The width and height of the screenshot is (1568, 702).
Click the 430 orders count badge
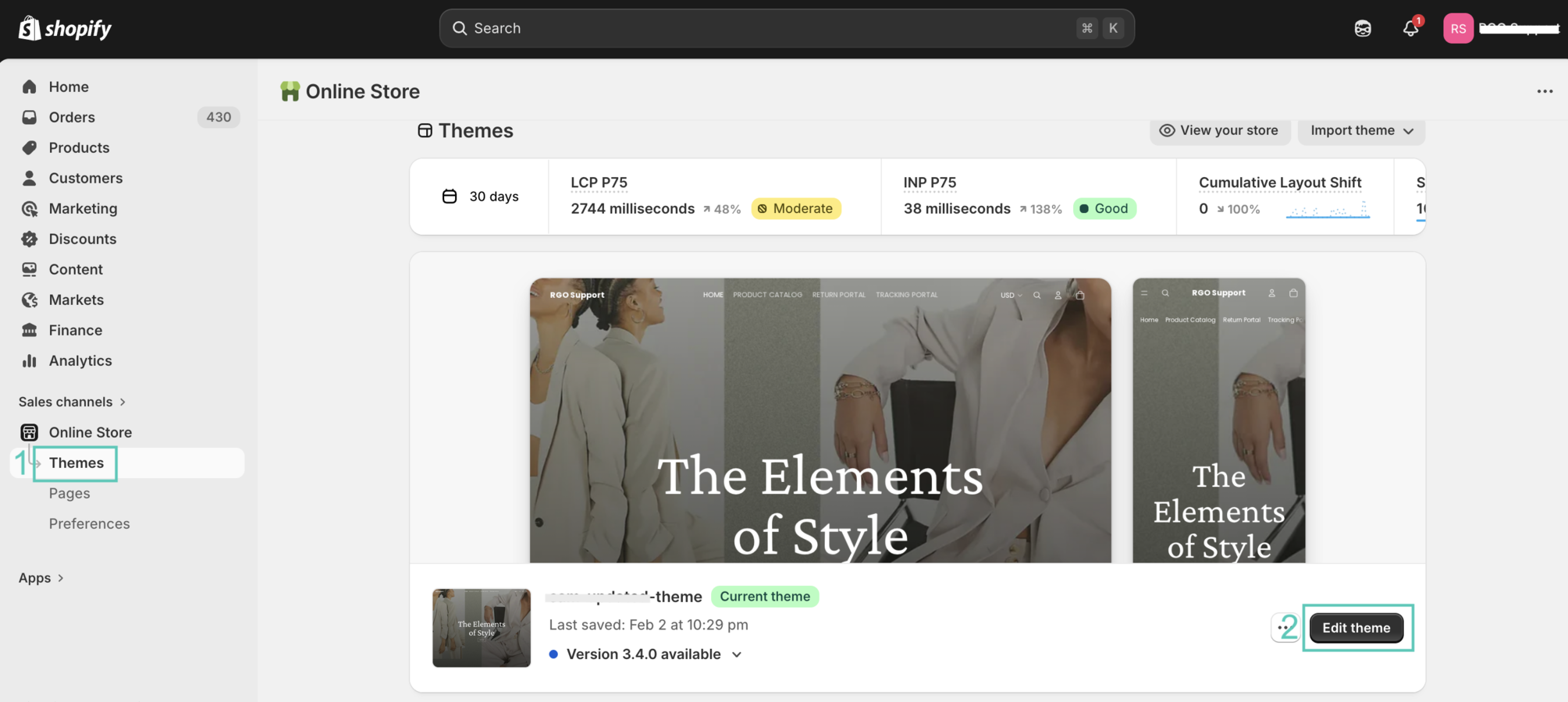[x=219, y=117]
